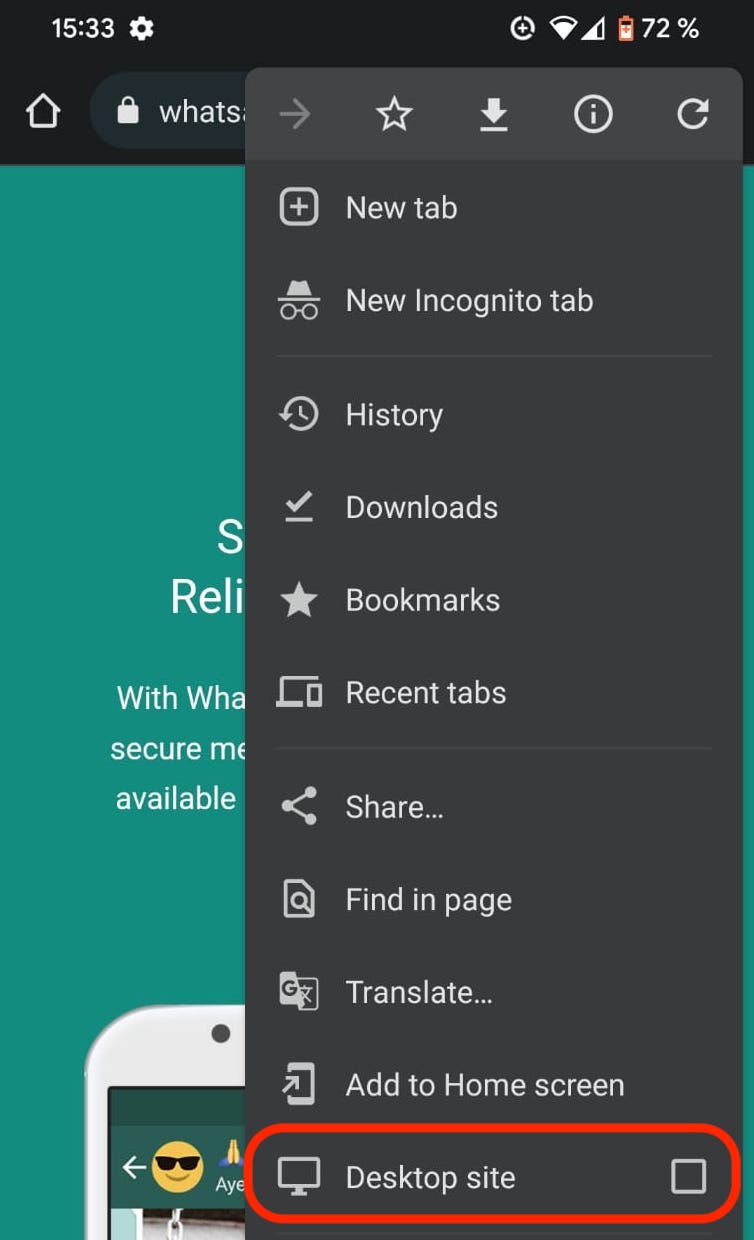The height and width of the screenshot is (1240, 754).
Task: Choose Translate from the menu
Action: coord(419,992)
